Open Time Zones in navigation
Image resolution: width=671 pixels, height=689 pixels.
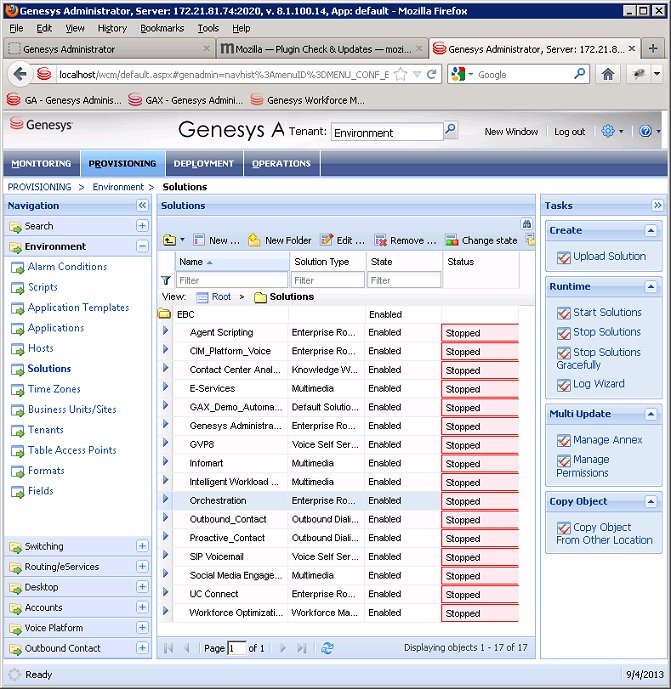click(54, 389)
